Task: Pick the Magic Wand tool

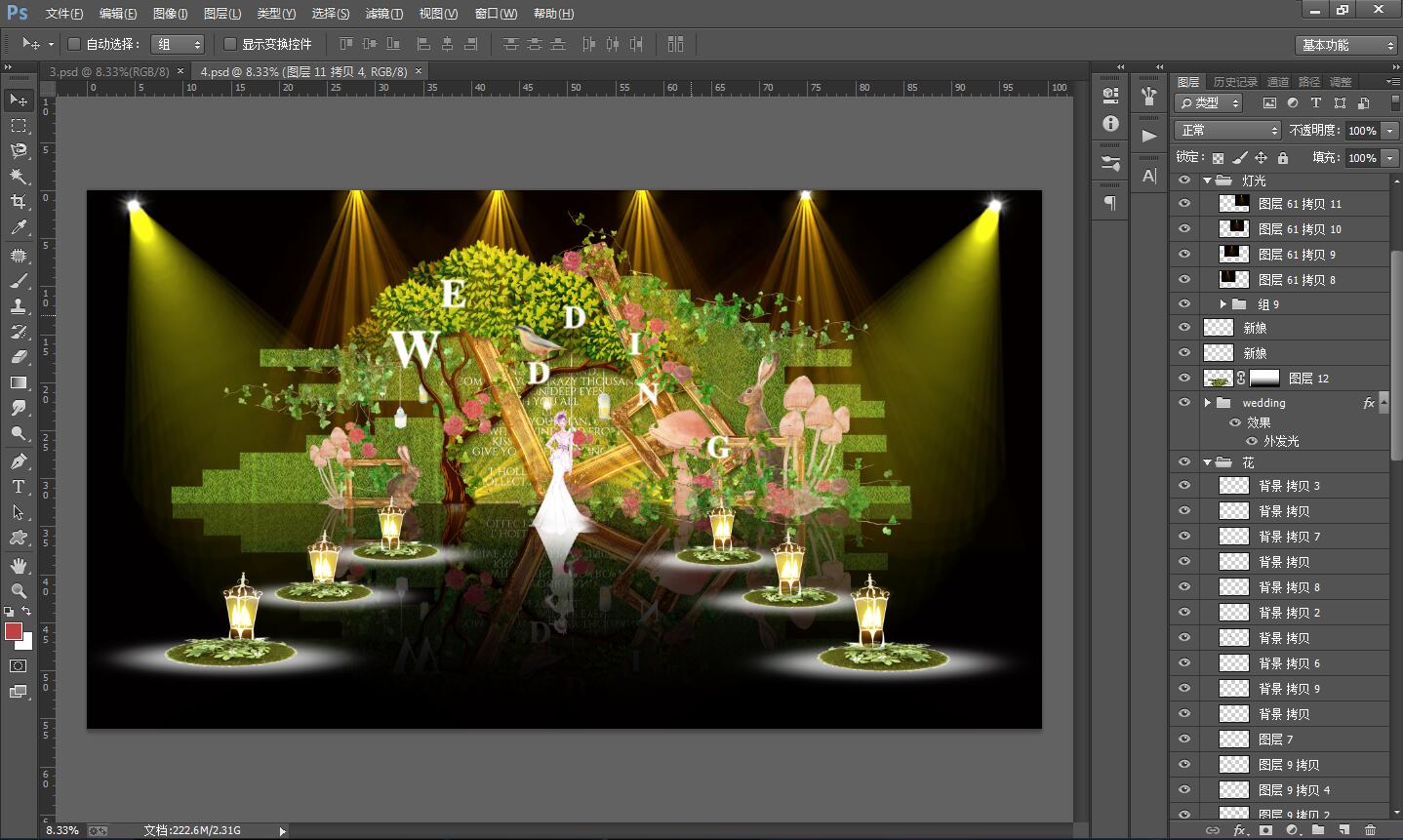Action: 19,177
